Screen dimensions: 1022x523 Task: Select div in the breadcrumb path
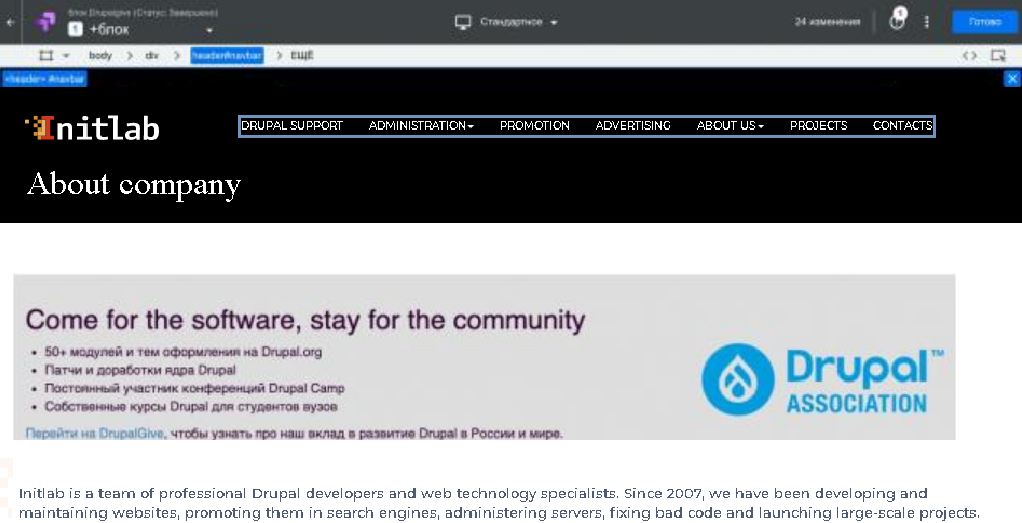click(152, 55)
